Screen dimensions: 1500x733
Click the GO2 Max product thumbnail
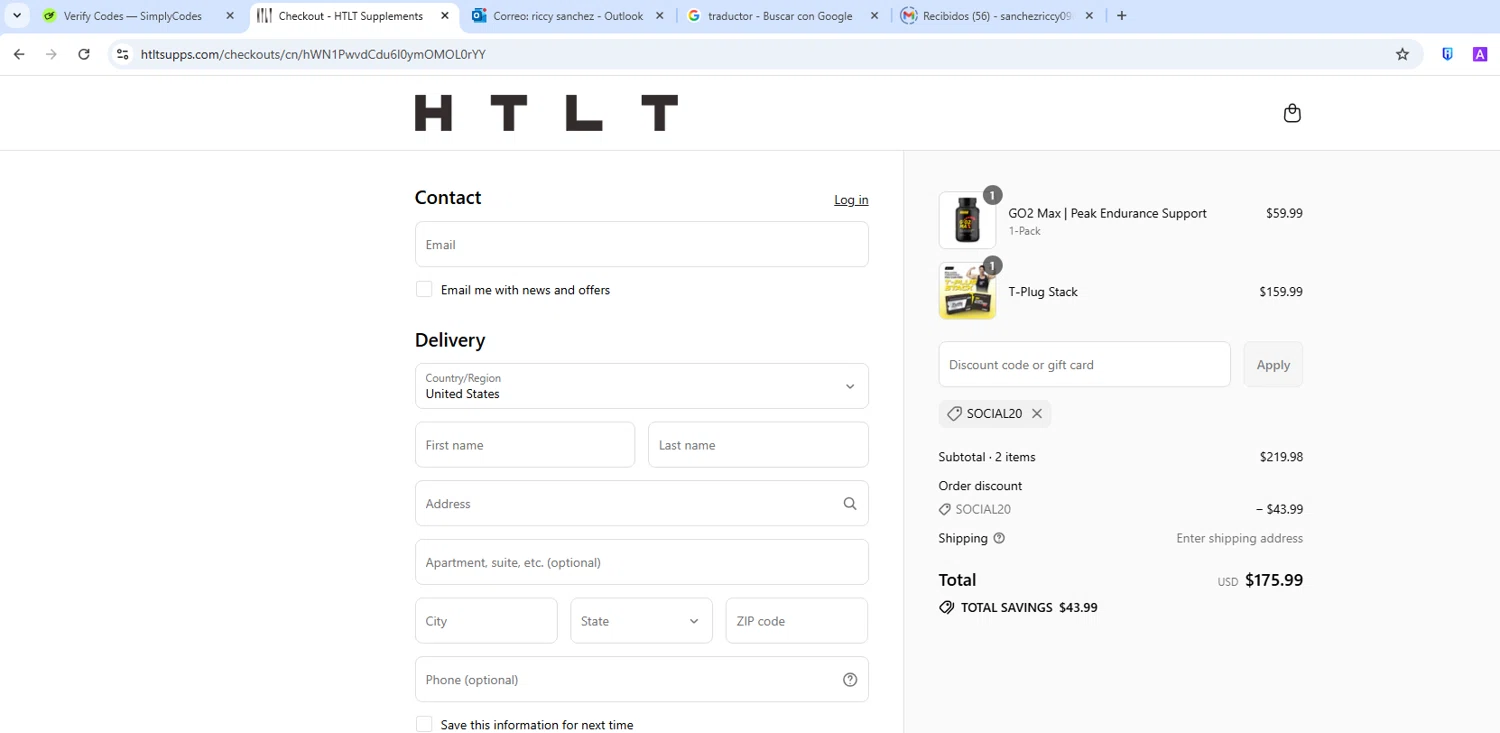click(967, 220)
